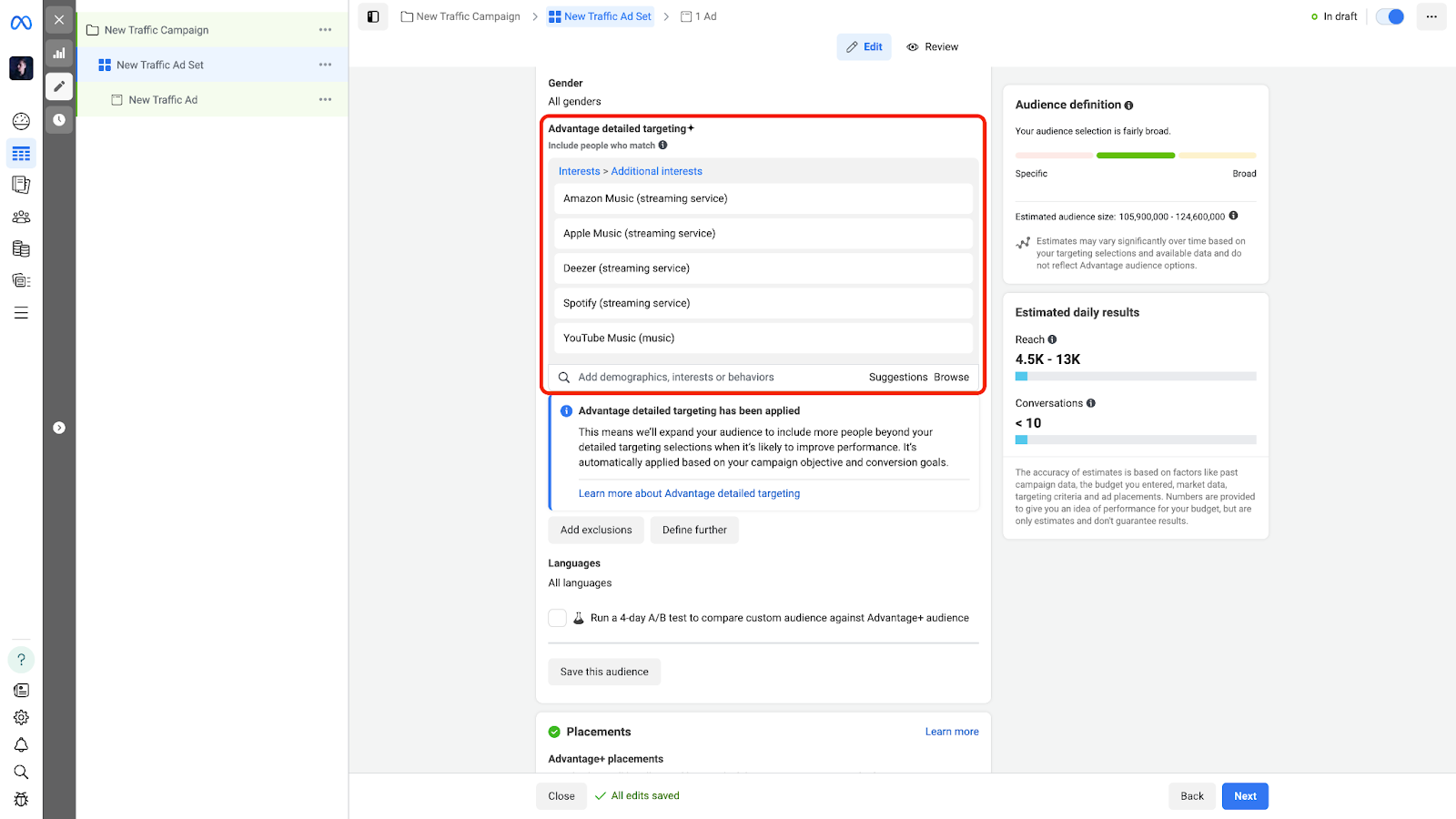Screen dimensions: 1456x819
Task: Select New Traffic Campaign in the tree
Action: (x=157, y=30)
